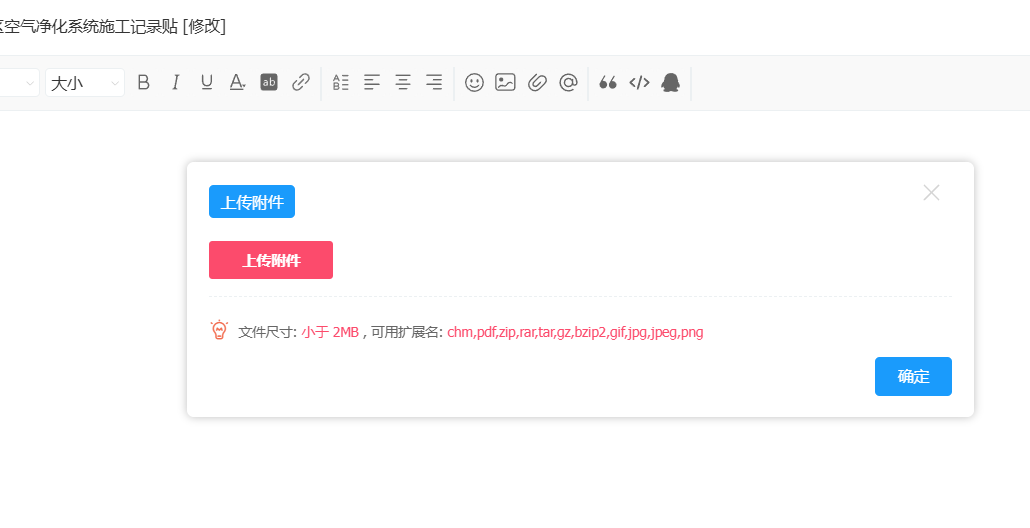Click the @ mention icon
Viewport: 1030px width, 528px height.
tap(568, 83)
